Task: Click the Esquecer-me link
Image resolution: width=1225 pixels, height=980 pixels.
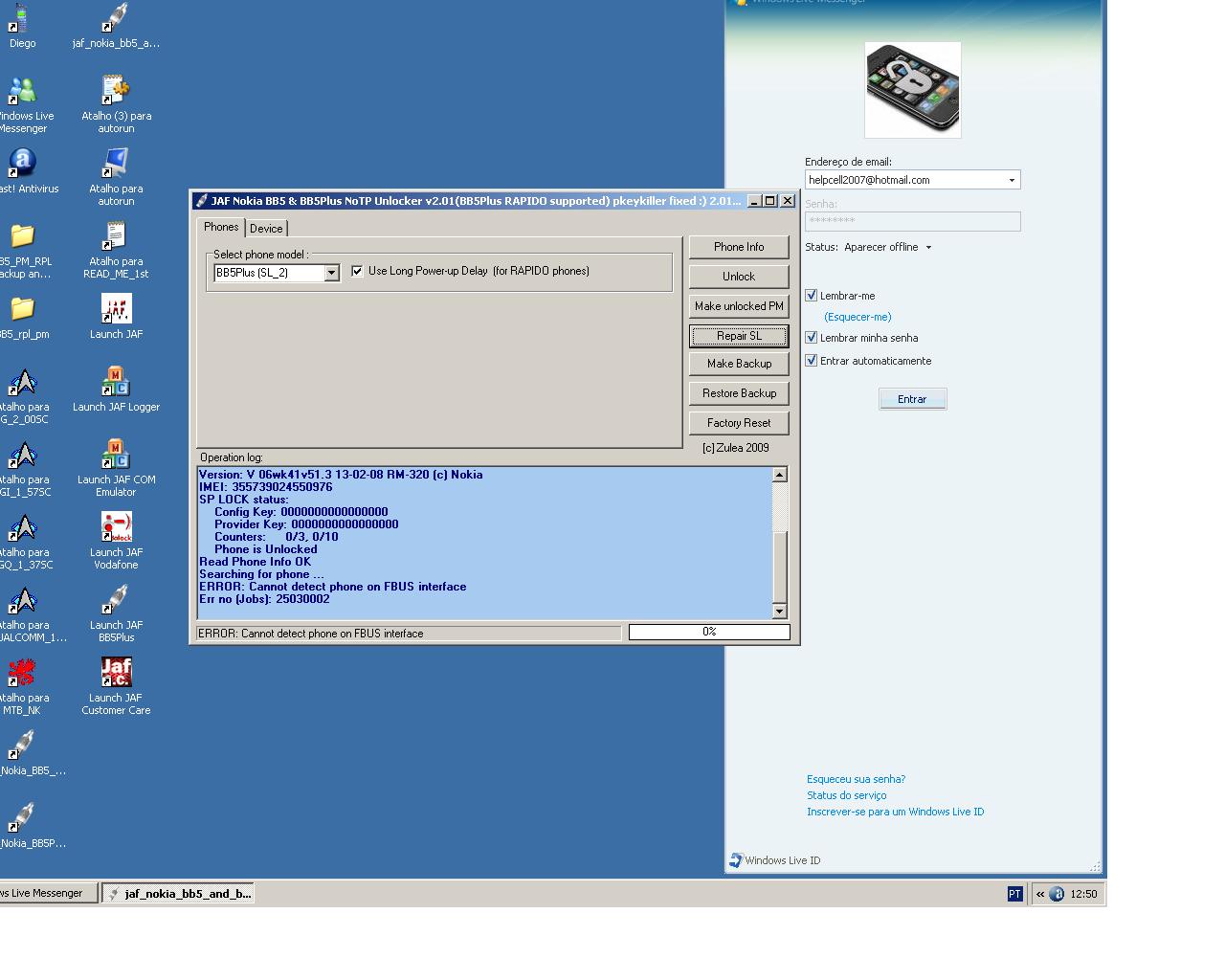Action: (x=857, y=317)
